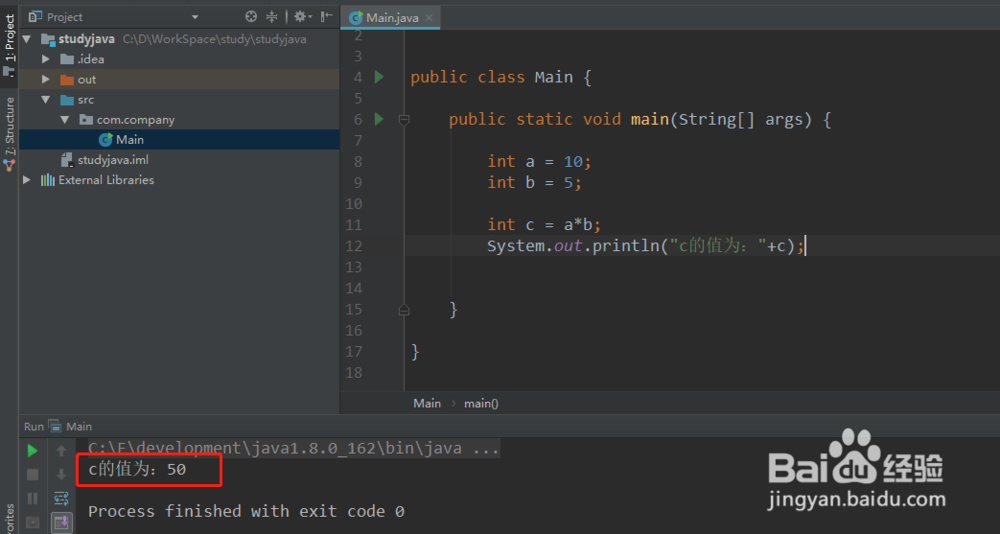Image resolution: width=1000 pixels, height=534 pixels.
Task: Click the Pause output button in Run panel
Action: pyautogui.click(x=33, y=498)
